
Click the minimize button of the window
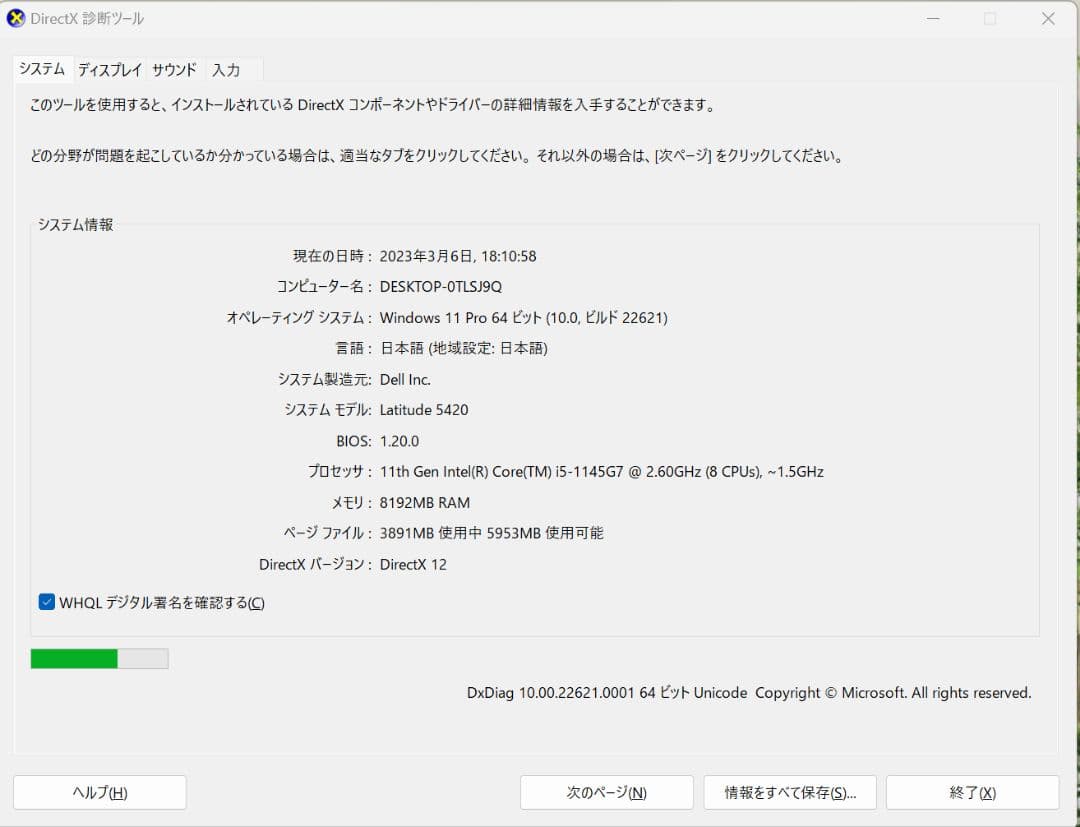point(933,18)
